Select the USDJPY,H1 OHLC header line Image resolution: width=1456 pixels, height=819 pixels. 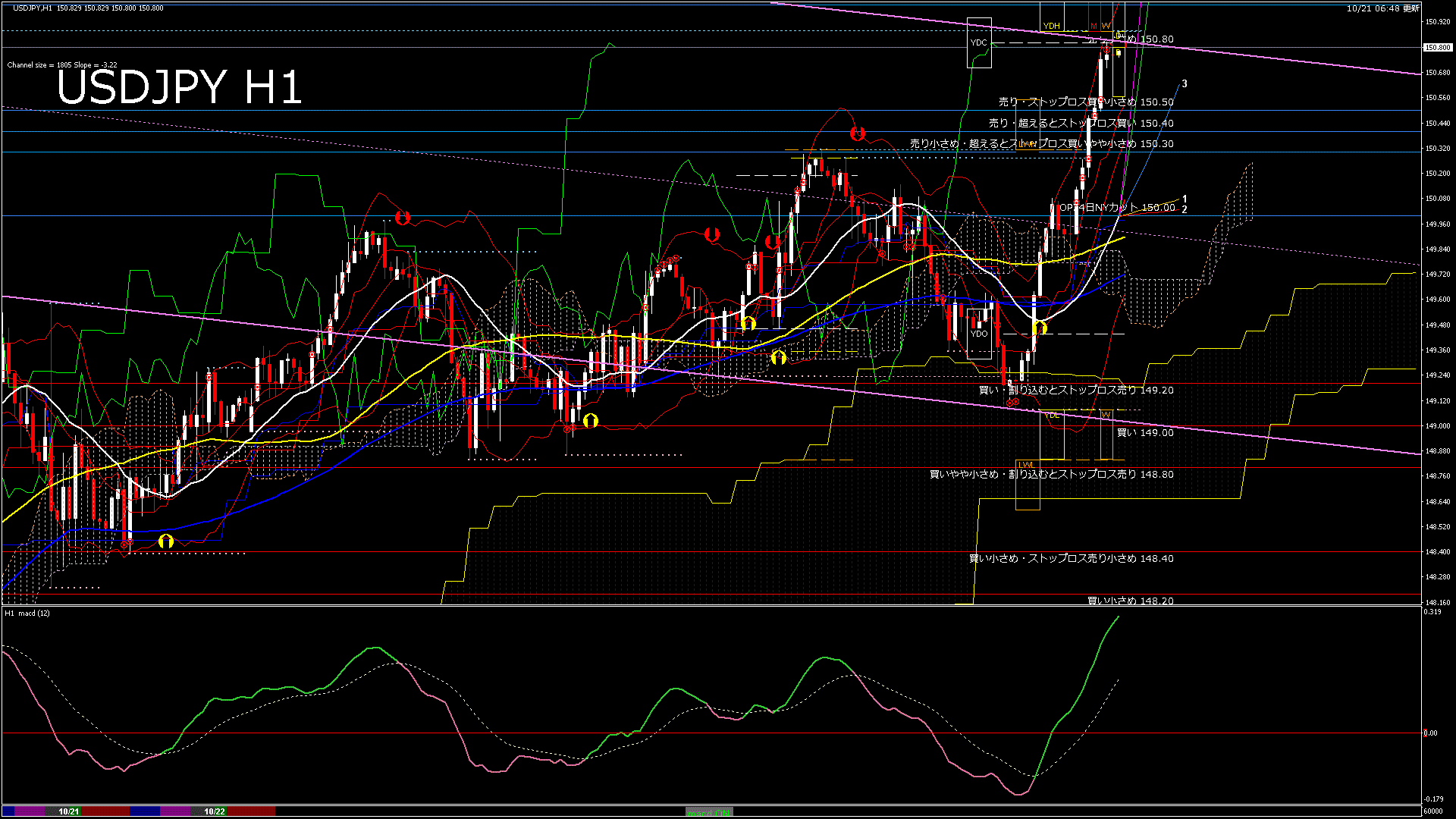coord(88,8)
